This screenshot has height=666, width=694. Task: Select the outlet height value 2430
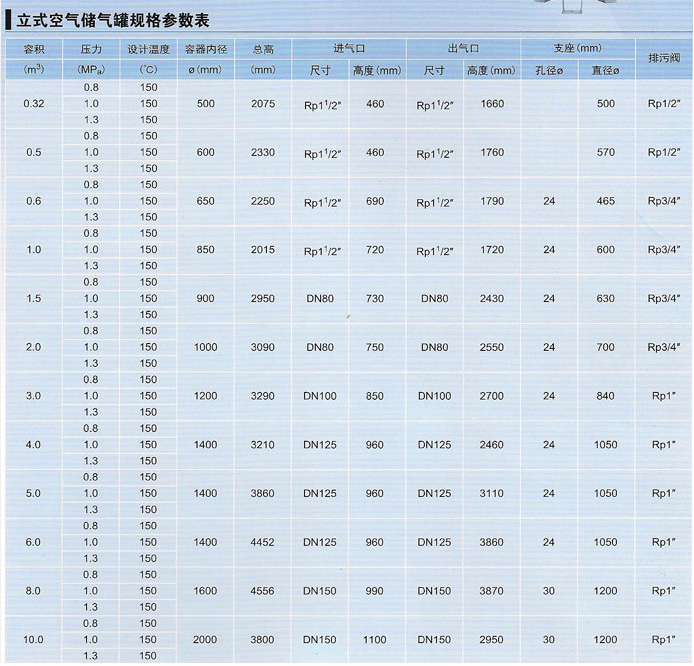click(491, 298)
